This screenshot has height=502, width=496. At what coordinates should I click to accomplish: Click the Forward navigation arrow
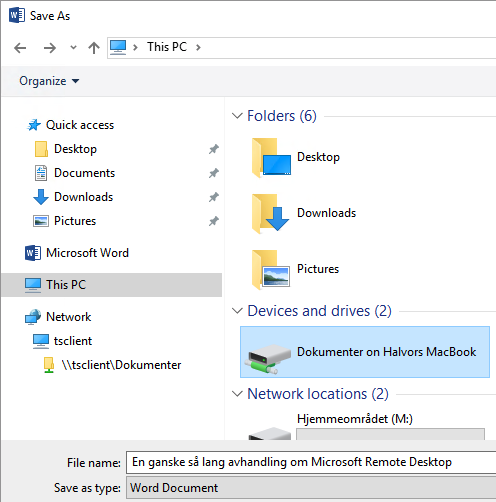50,48
